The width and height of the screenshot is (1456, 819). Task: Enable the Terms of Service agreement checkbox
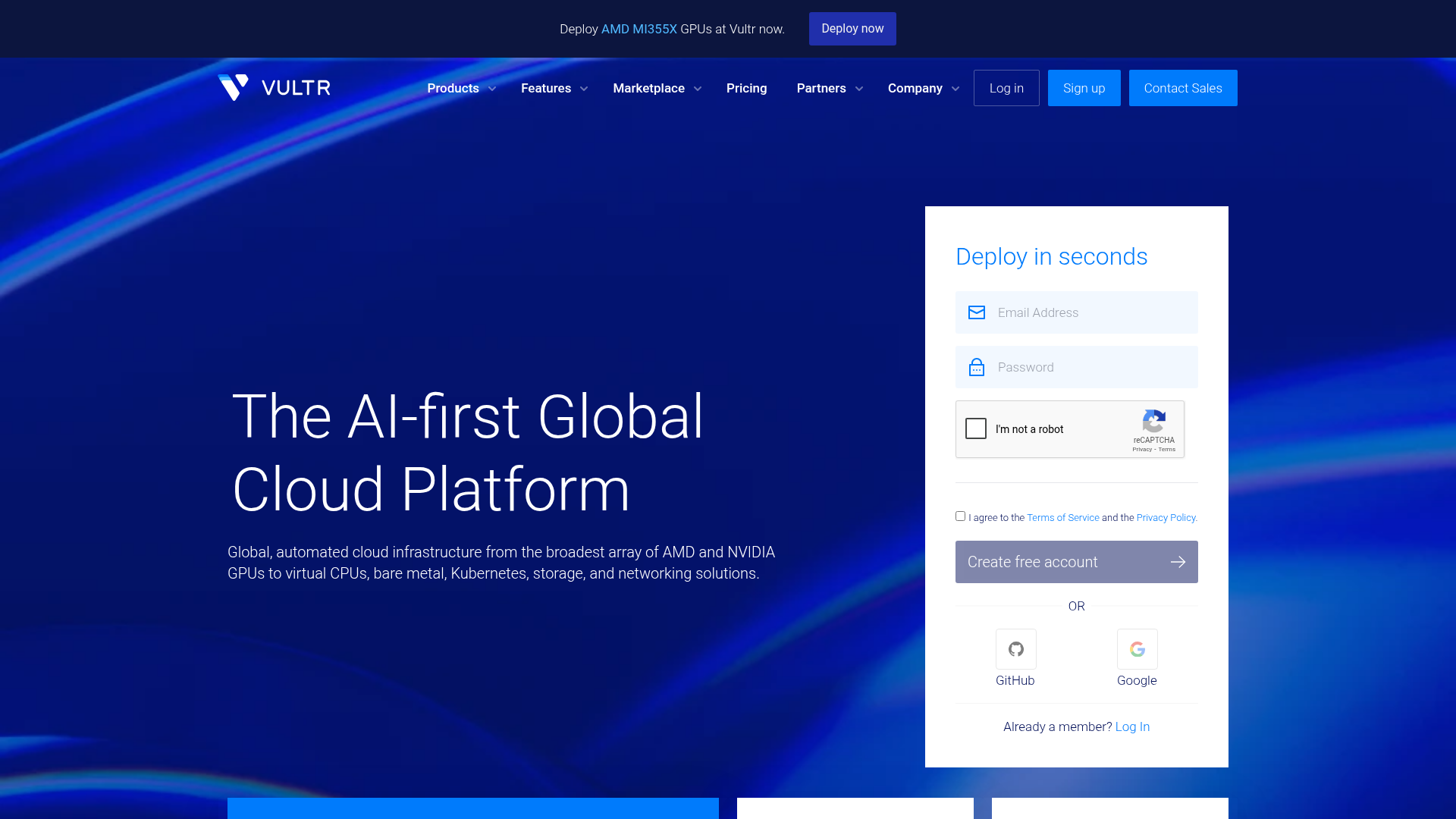pyautogui.click(x=960, y=516)
